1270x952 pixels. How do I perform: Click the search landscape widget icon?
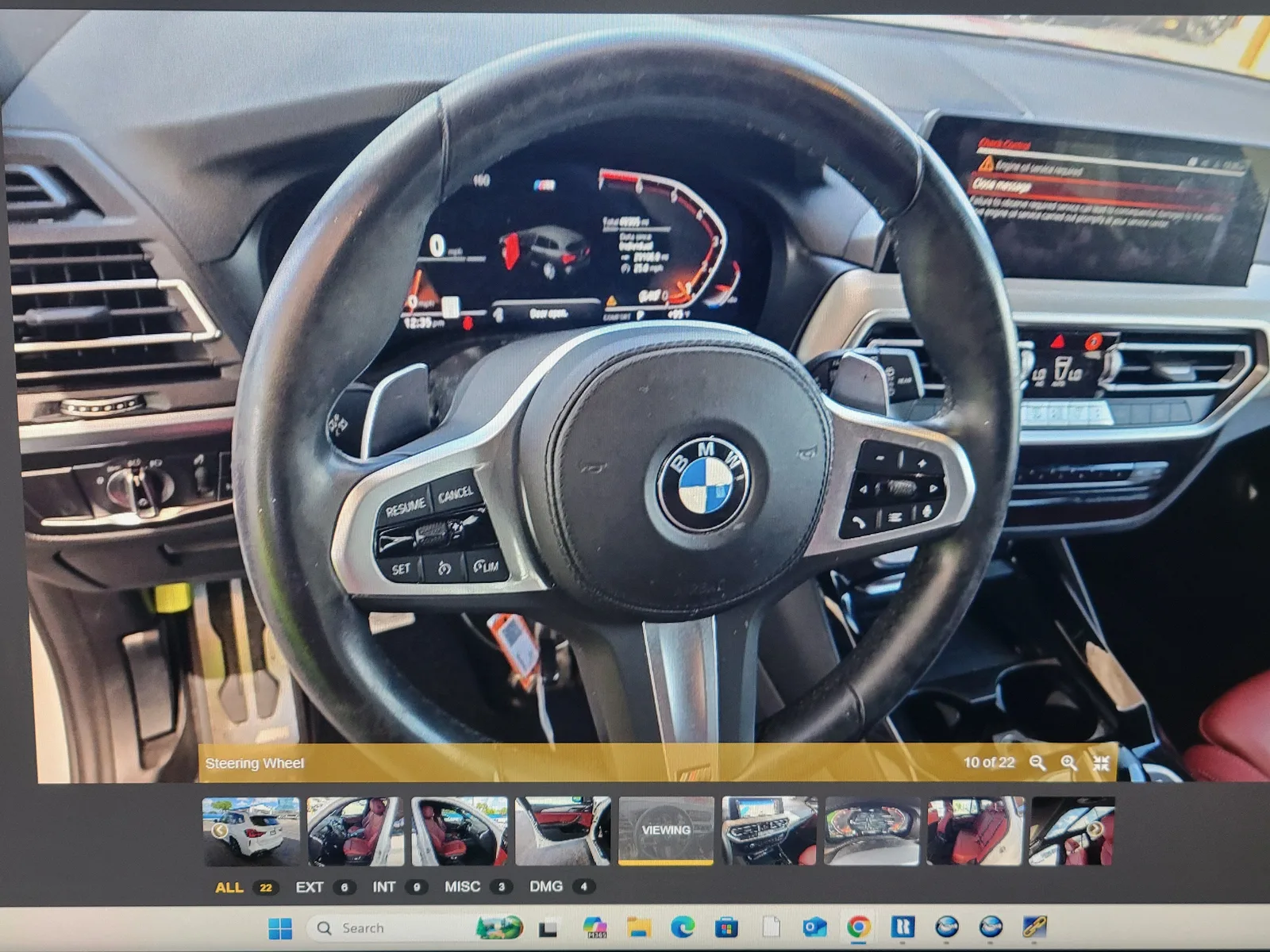499,927
